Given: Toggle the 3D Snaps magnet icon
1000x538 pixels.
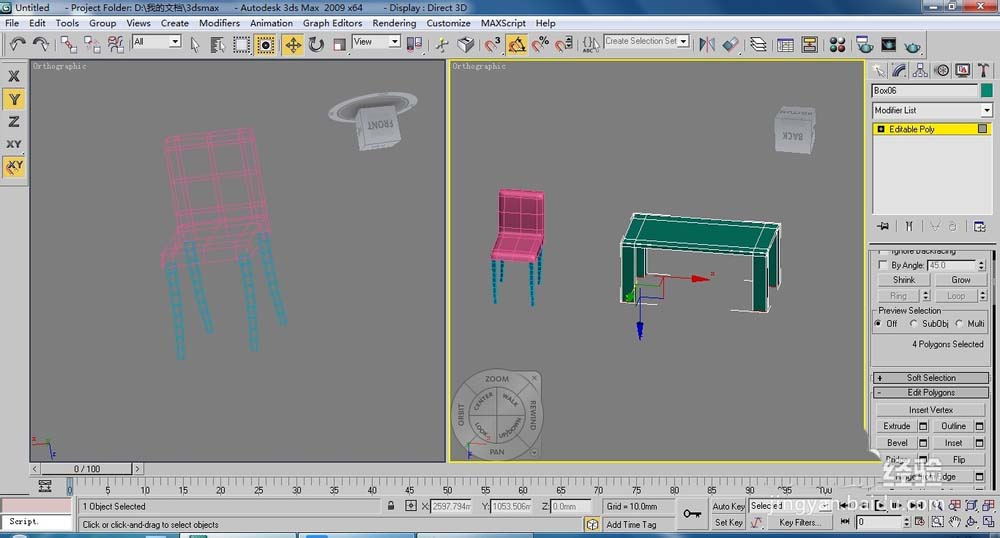Looking at the screenshot, I should (492, 44).
